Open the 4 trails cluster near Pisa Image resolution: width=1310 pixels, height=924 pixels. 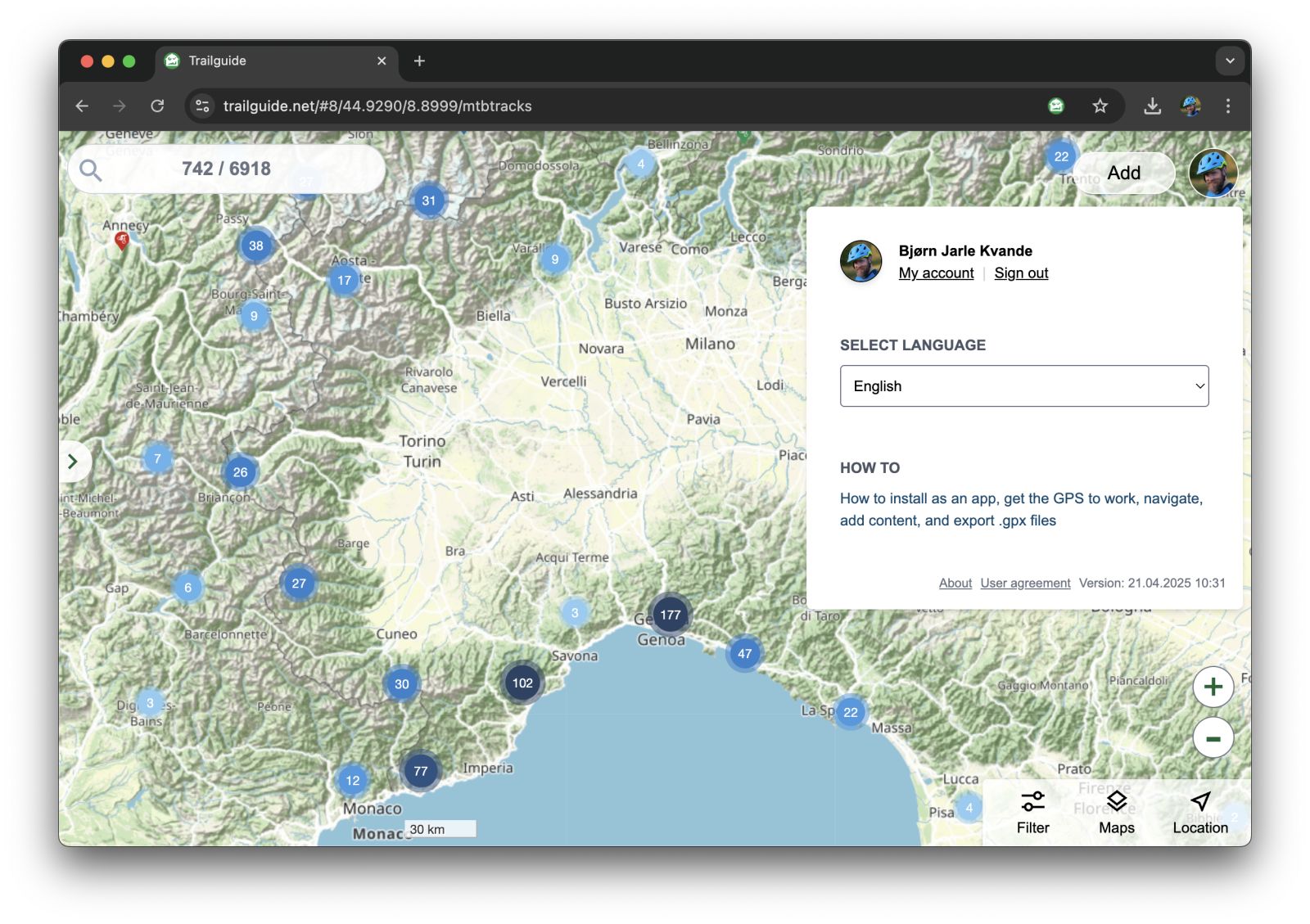pos(969,808)
